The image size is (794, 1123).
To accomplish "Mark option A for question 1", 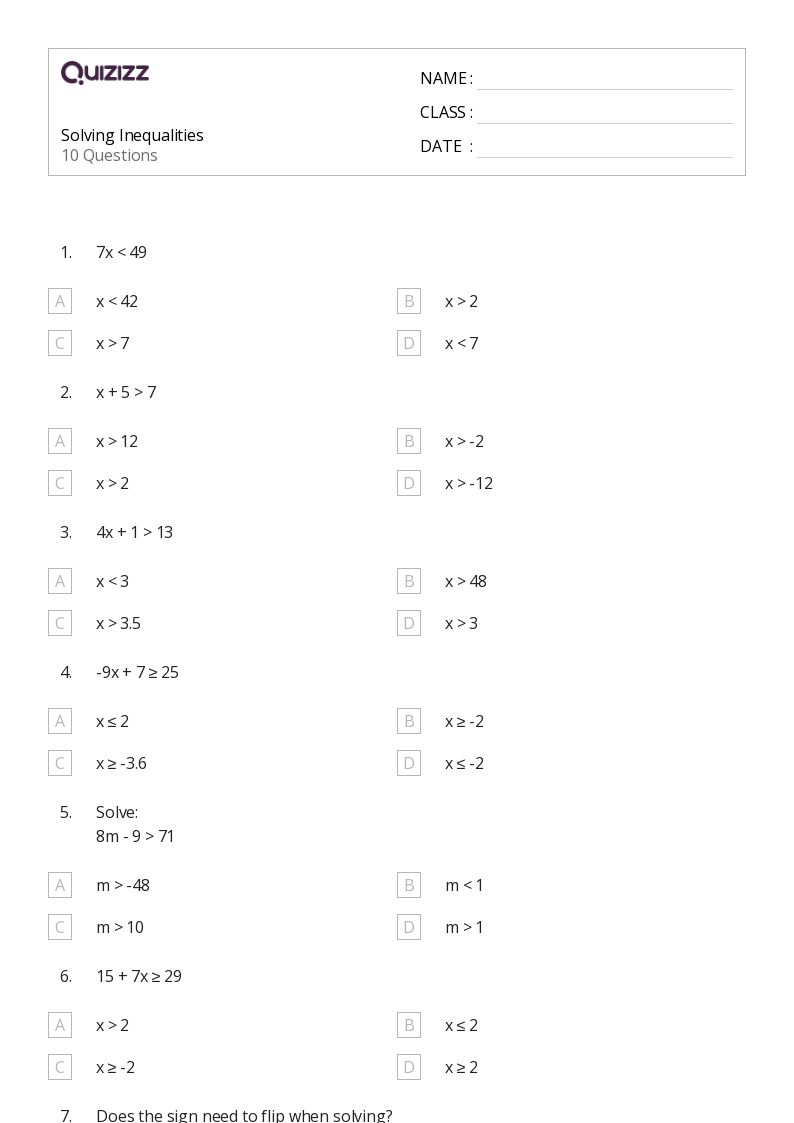I will click(60, 301).
